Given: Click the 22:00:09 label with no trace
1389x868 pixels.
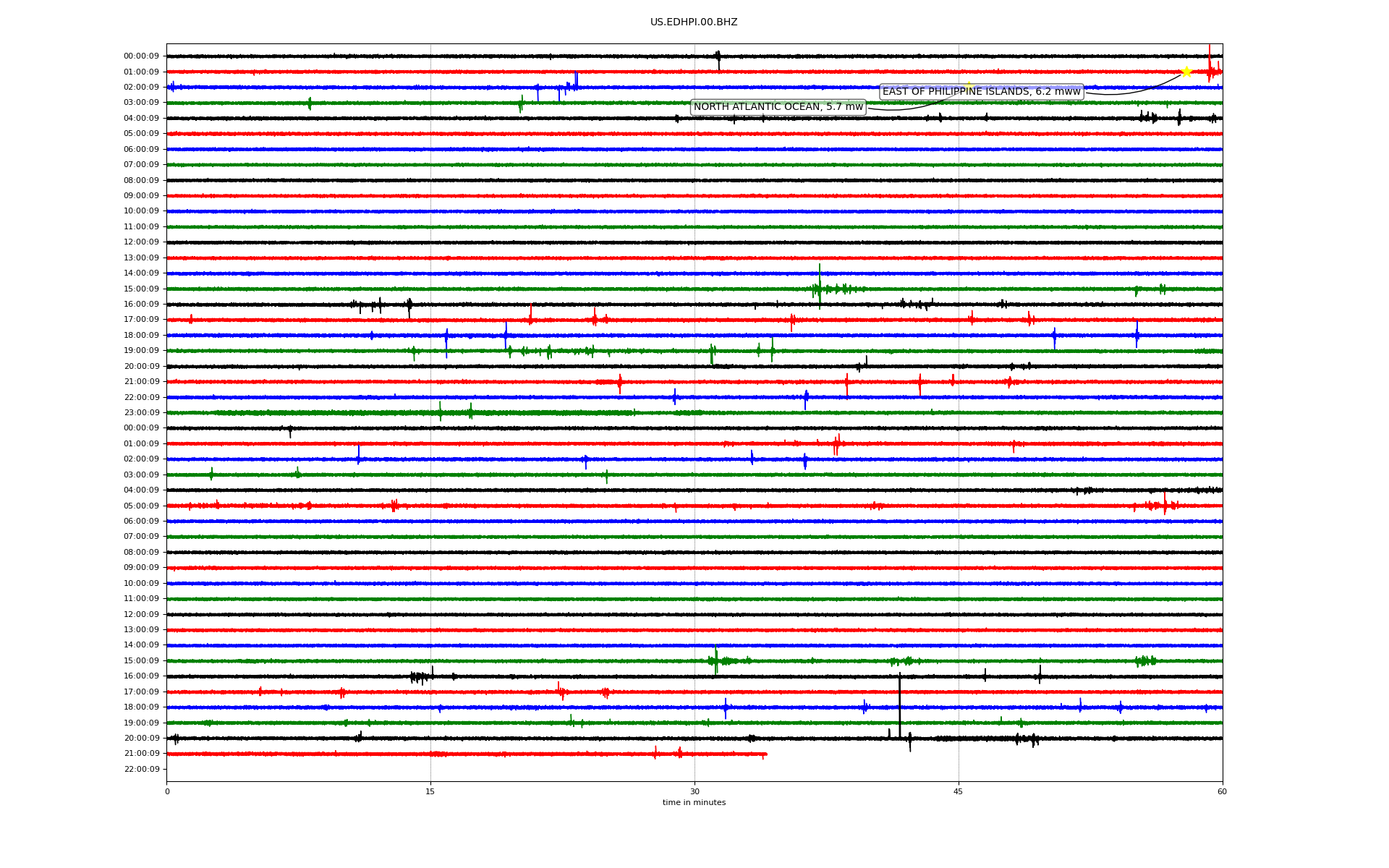Looking at the screenshot, I should click(x=141, y=770).
